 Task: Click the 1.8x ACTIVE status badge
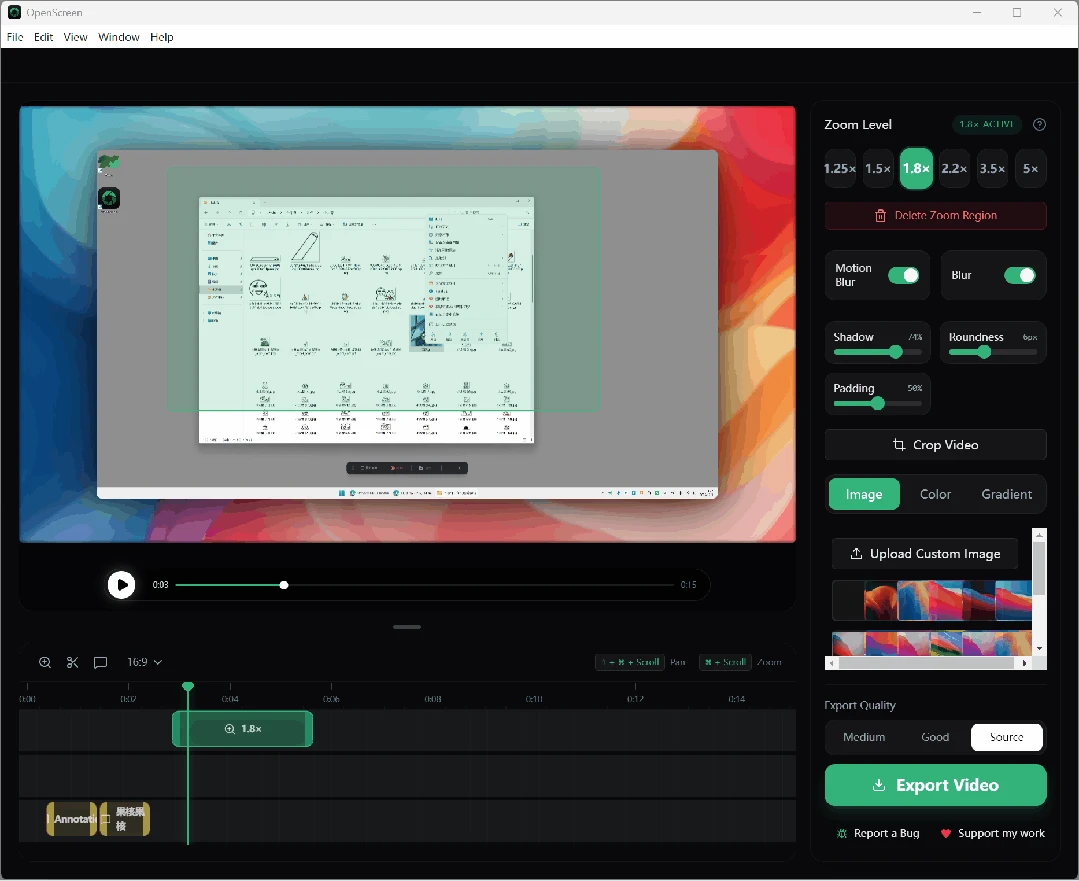(986, 125)
